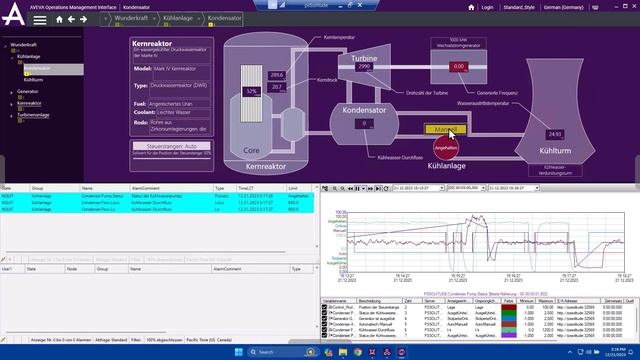Viewport: 640px width, 360px height.
Task: Collapse the Wunderkraft root node
Action: coord(5,46)
